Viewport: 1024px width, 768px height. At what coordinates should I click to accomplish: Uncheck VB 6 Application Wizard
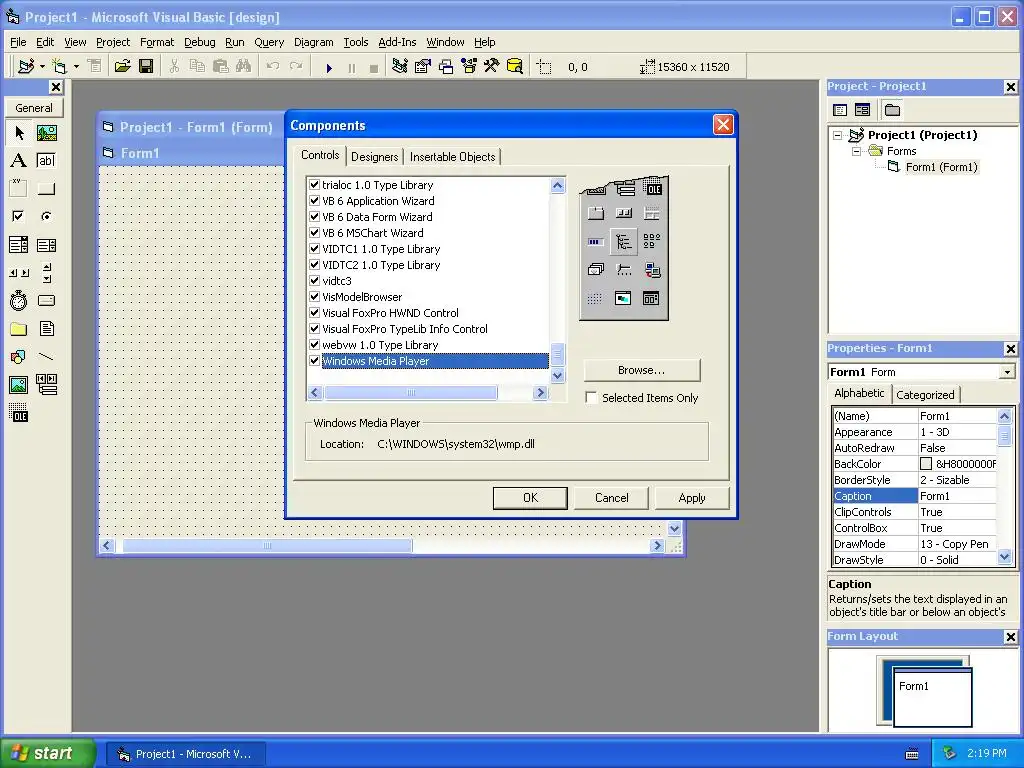[315, 200]
